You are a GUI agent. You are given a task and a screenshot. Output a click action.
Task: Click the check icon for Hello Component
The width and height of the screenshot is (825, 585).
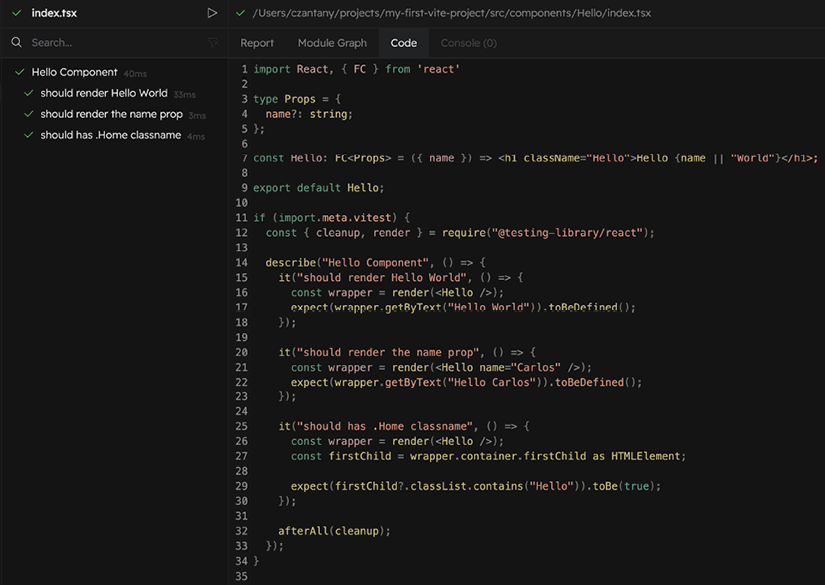coord(20,72)
